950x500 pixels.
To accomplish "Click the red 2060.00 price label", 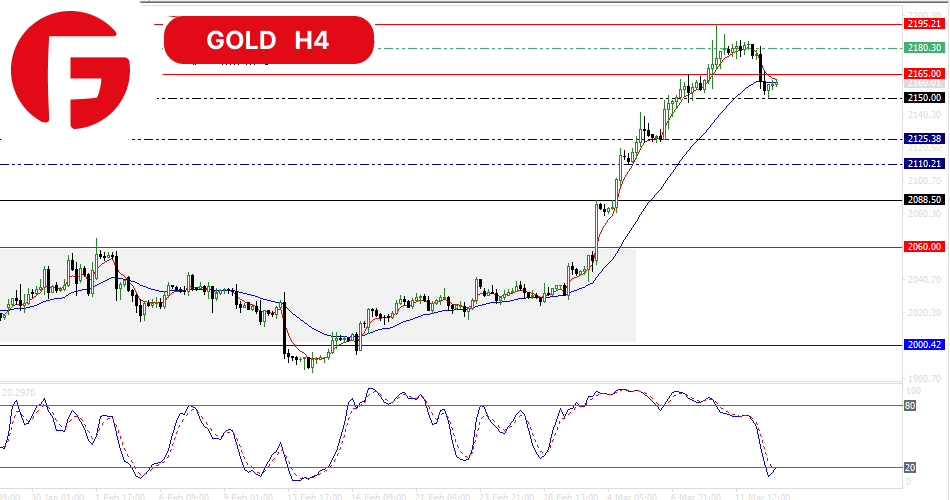I will point(924,246).
